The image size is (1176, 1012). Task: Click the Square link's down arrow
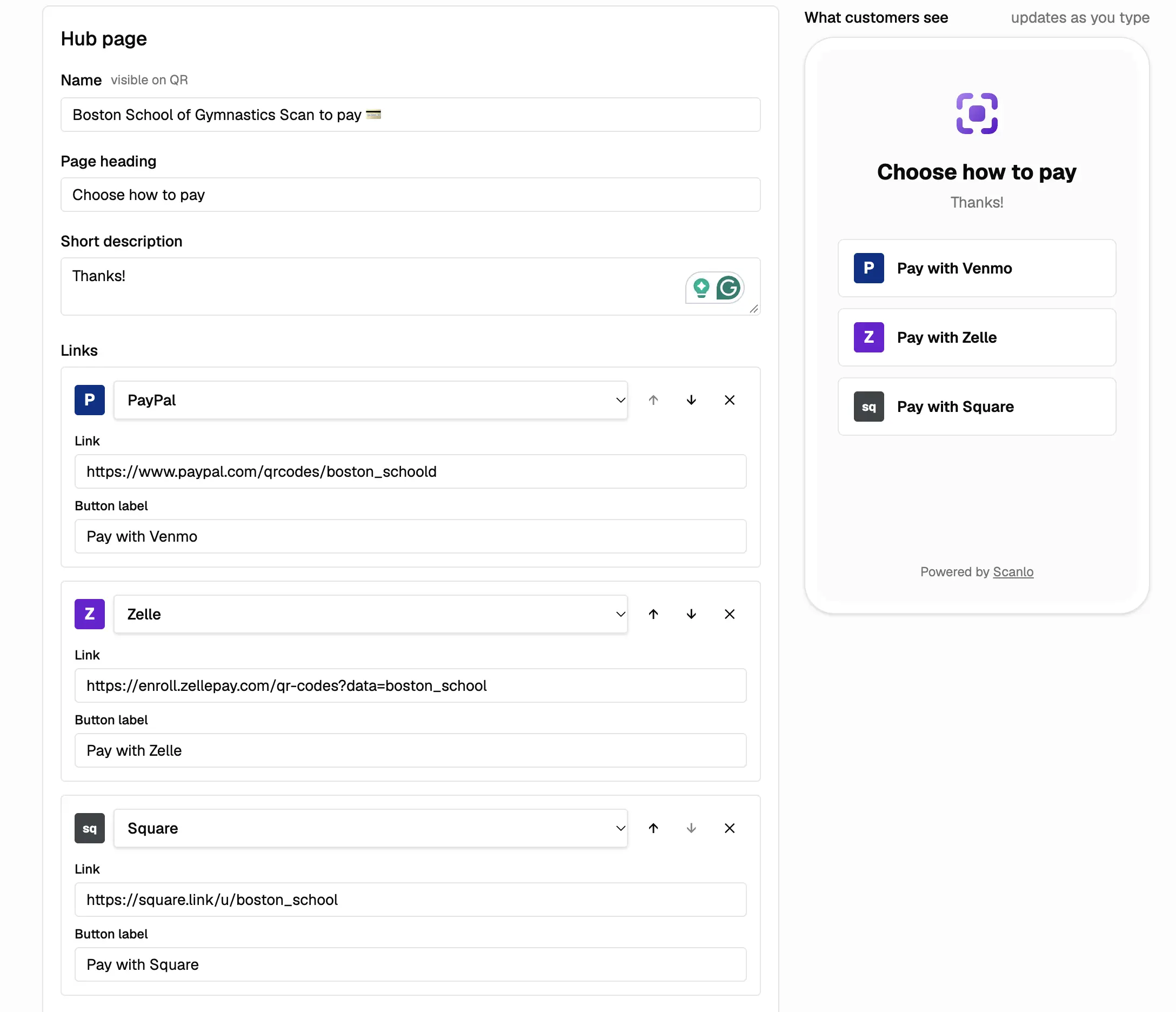tap(691, 828)
